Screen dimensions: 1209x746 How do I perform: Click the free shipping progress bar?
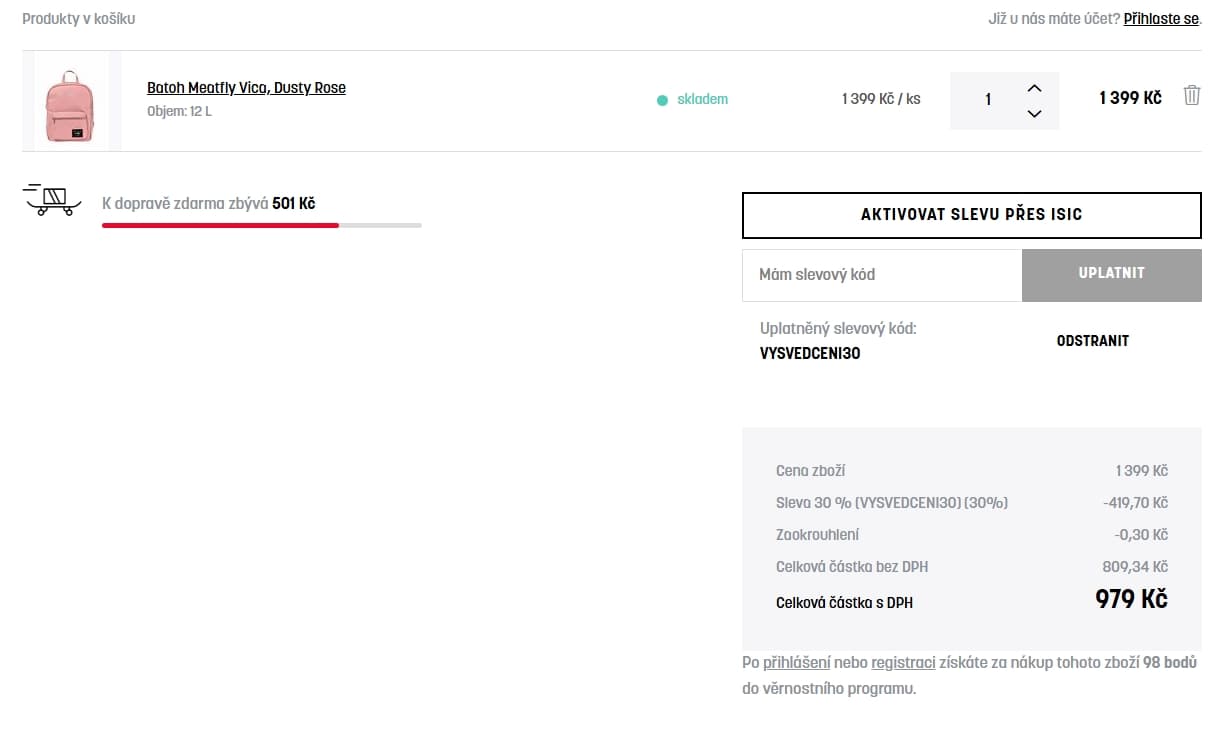pos(262,225)
